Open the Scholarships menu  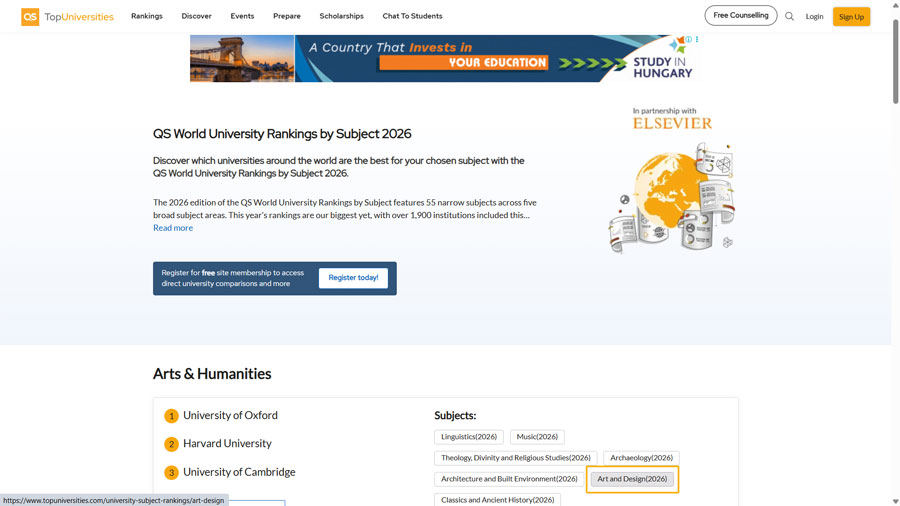(341, 16)
